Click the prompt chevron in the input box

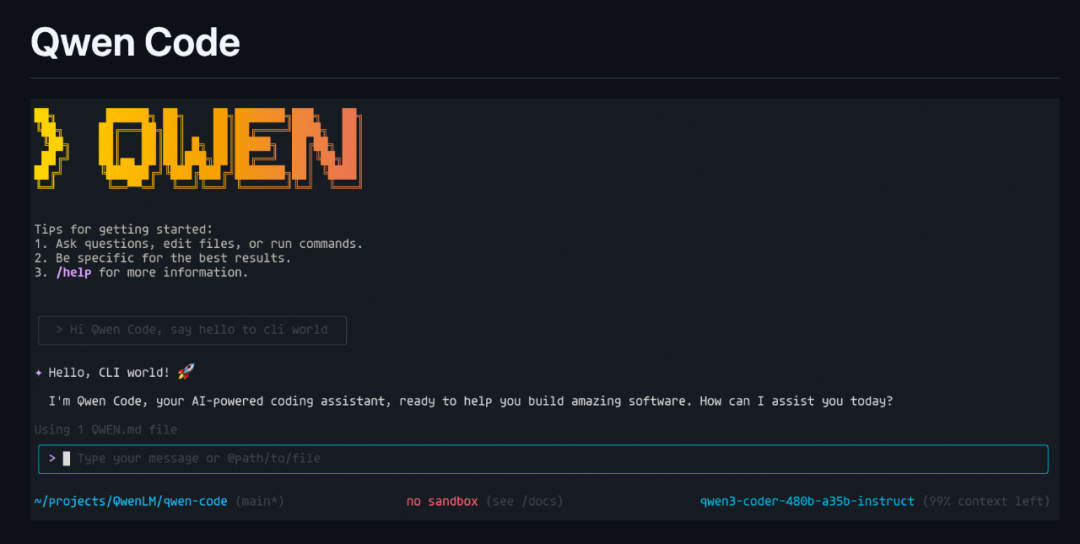coord(52,458)
